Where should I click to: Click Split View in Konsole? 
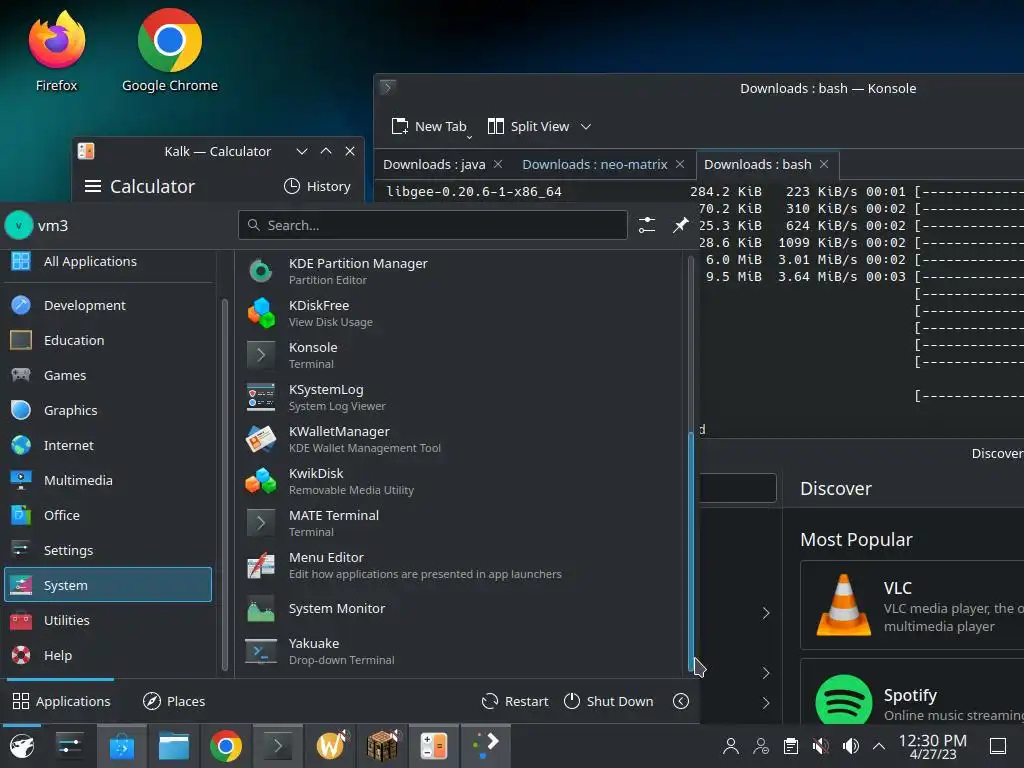528,127
